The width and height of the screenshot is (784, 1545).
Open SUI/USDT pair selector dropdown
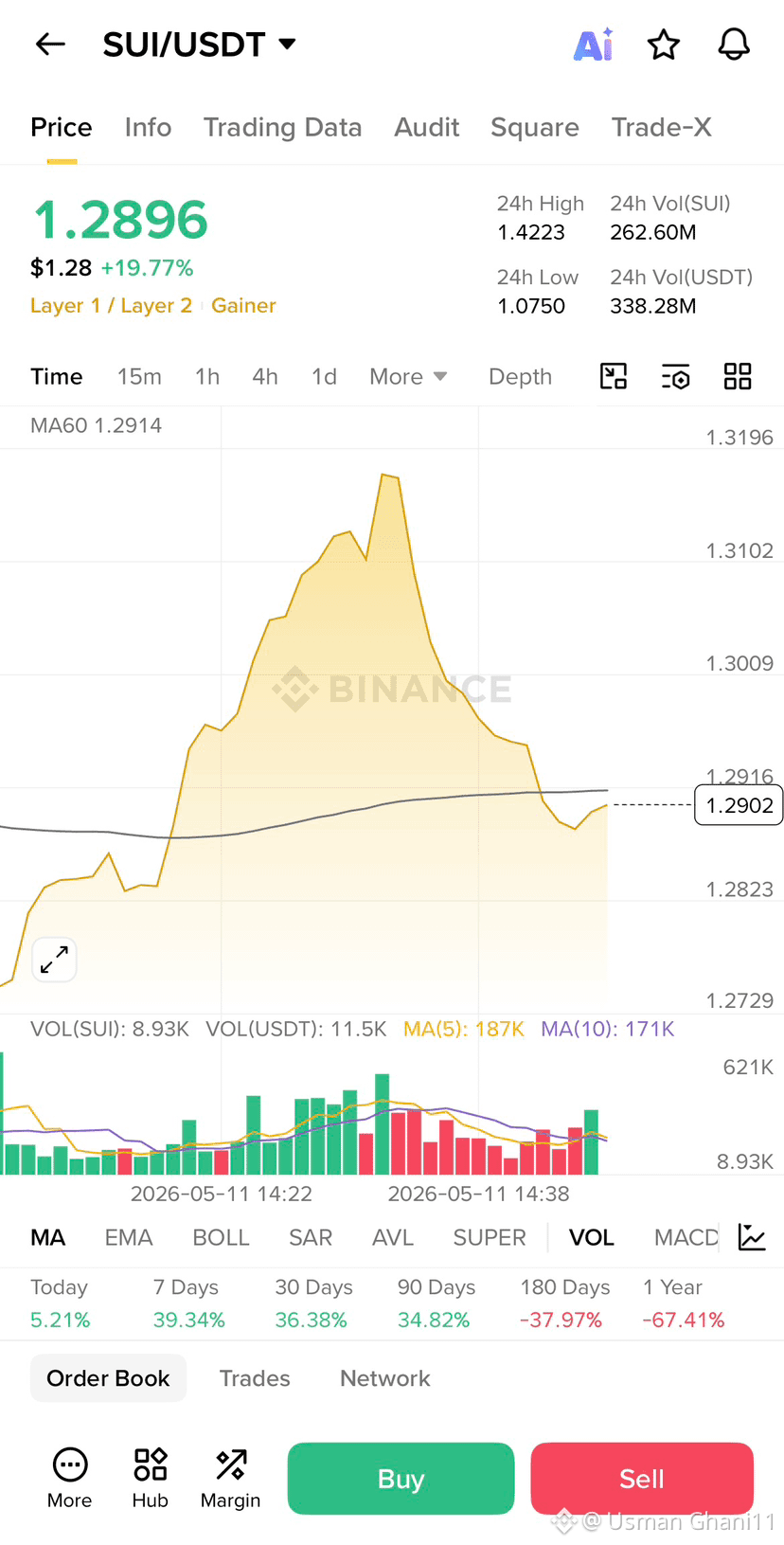200,45
